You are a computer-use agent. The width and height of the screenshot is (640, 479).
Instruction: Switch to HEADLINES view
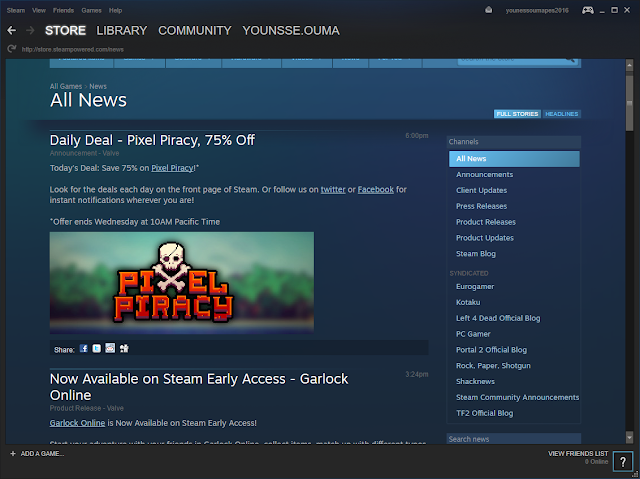pos(562,114)
